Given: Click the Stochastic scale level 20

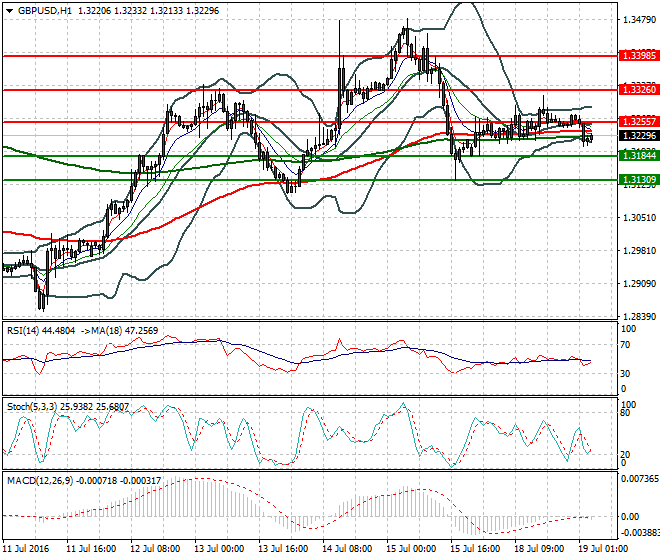Looking at the screenshot, I should pyautogui.click(x=625, y=455).
